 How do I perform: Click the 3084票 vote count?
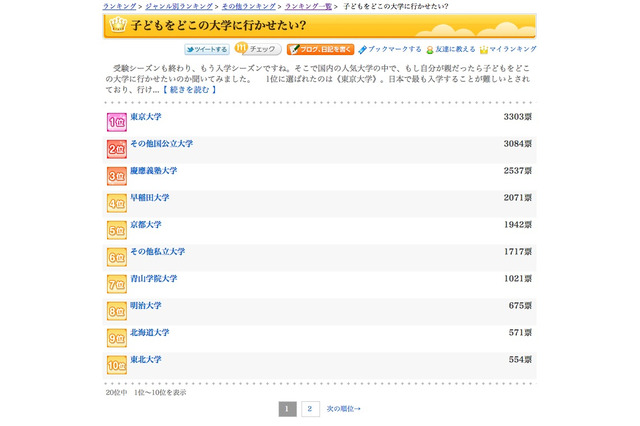(x=518, y=144)
